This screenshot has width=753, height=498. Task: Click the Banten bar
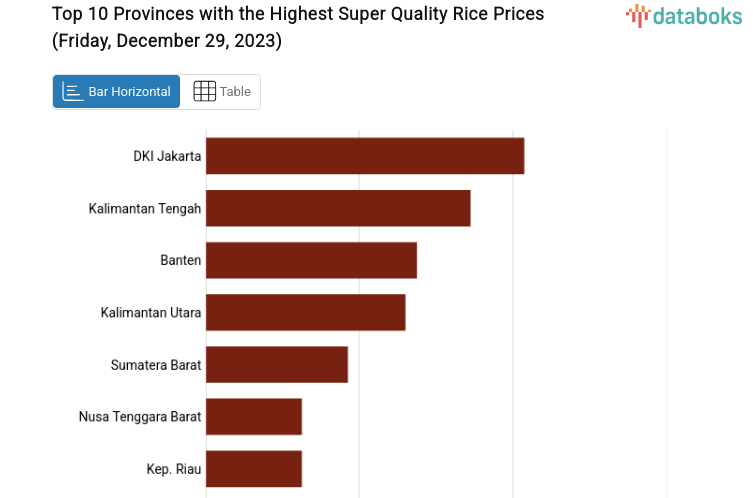click(311, 260)
